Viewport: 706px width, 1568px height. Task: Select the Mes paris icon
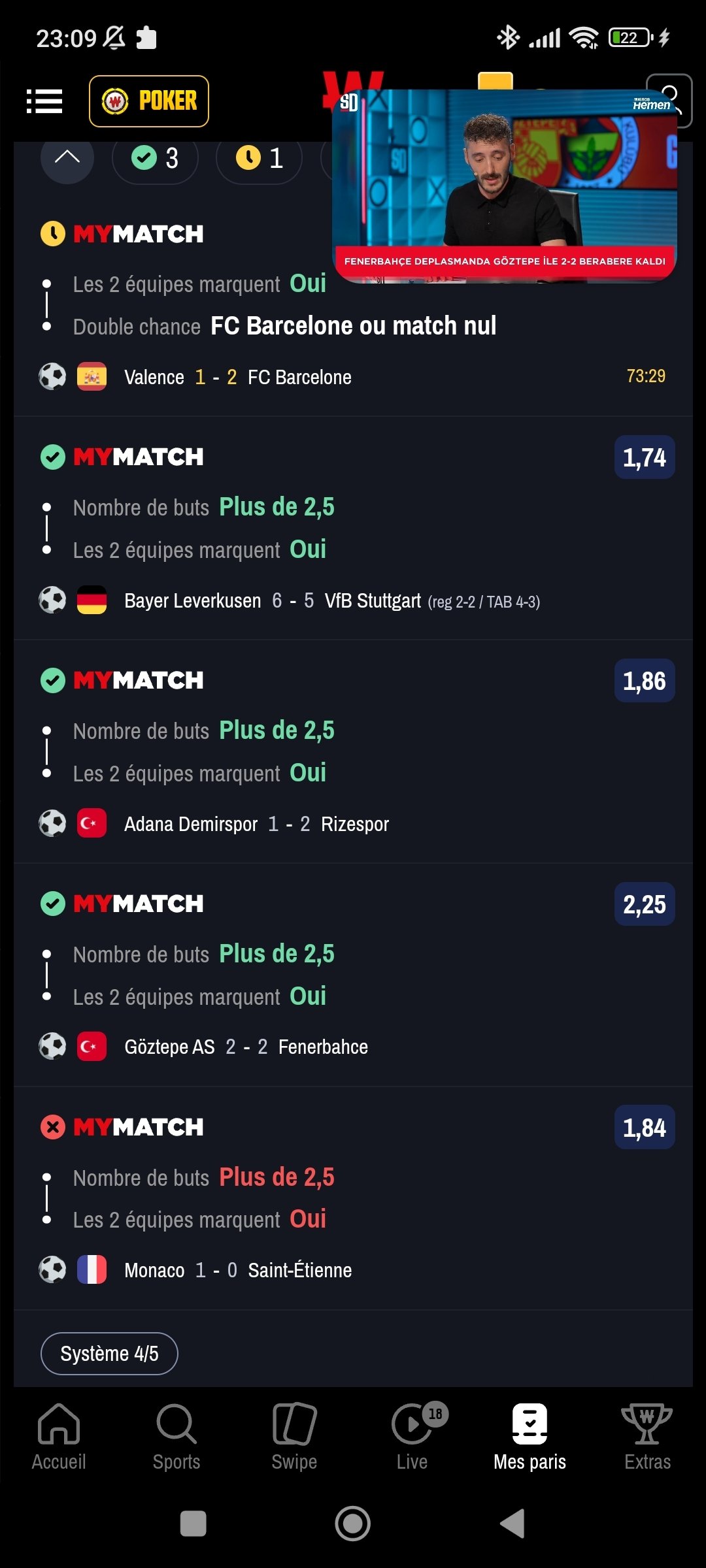(529, 1424)
